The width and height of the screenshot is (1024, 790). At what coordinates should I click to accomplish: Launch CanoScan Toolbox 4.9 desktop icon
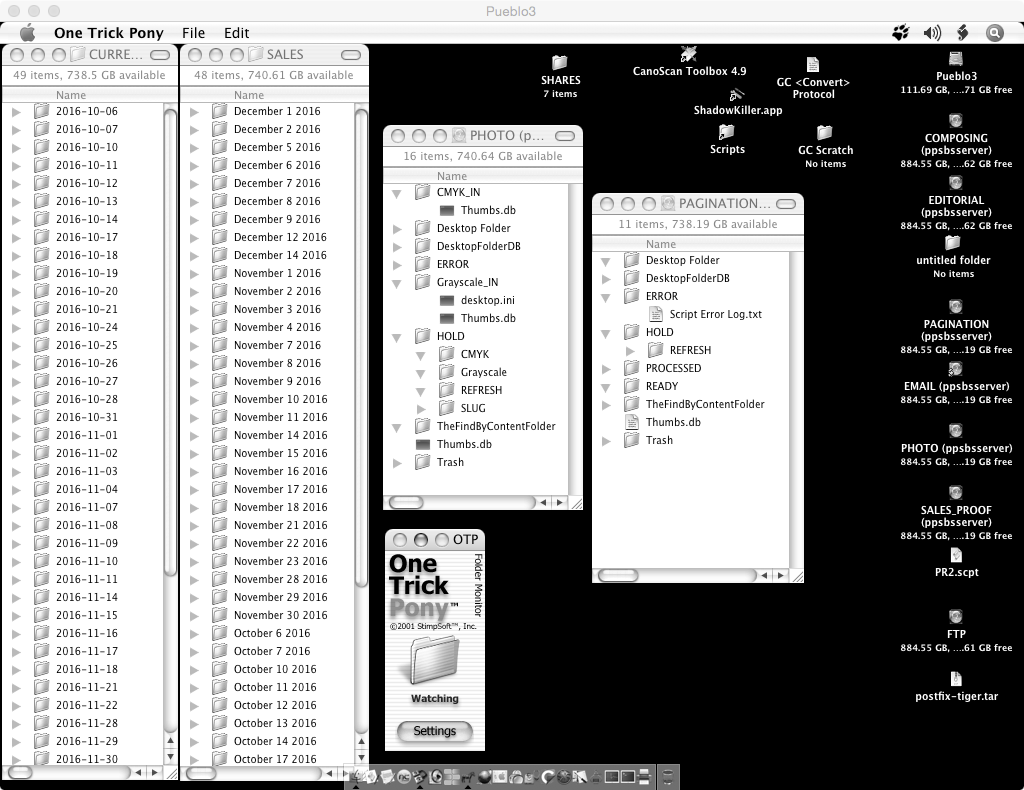point(688,54)
